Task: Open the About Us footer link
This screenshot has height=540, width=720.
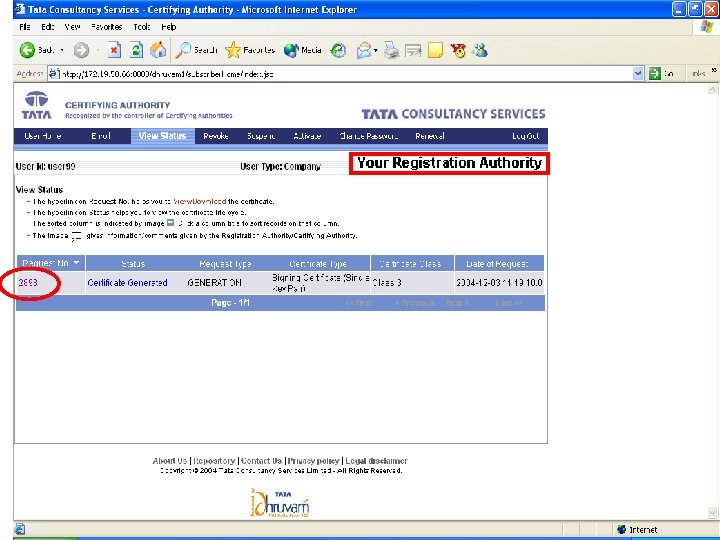Action: point(170,461)
